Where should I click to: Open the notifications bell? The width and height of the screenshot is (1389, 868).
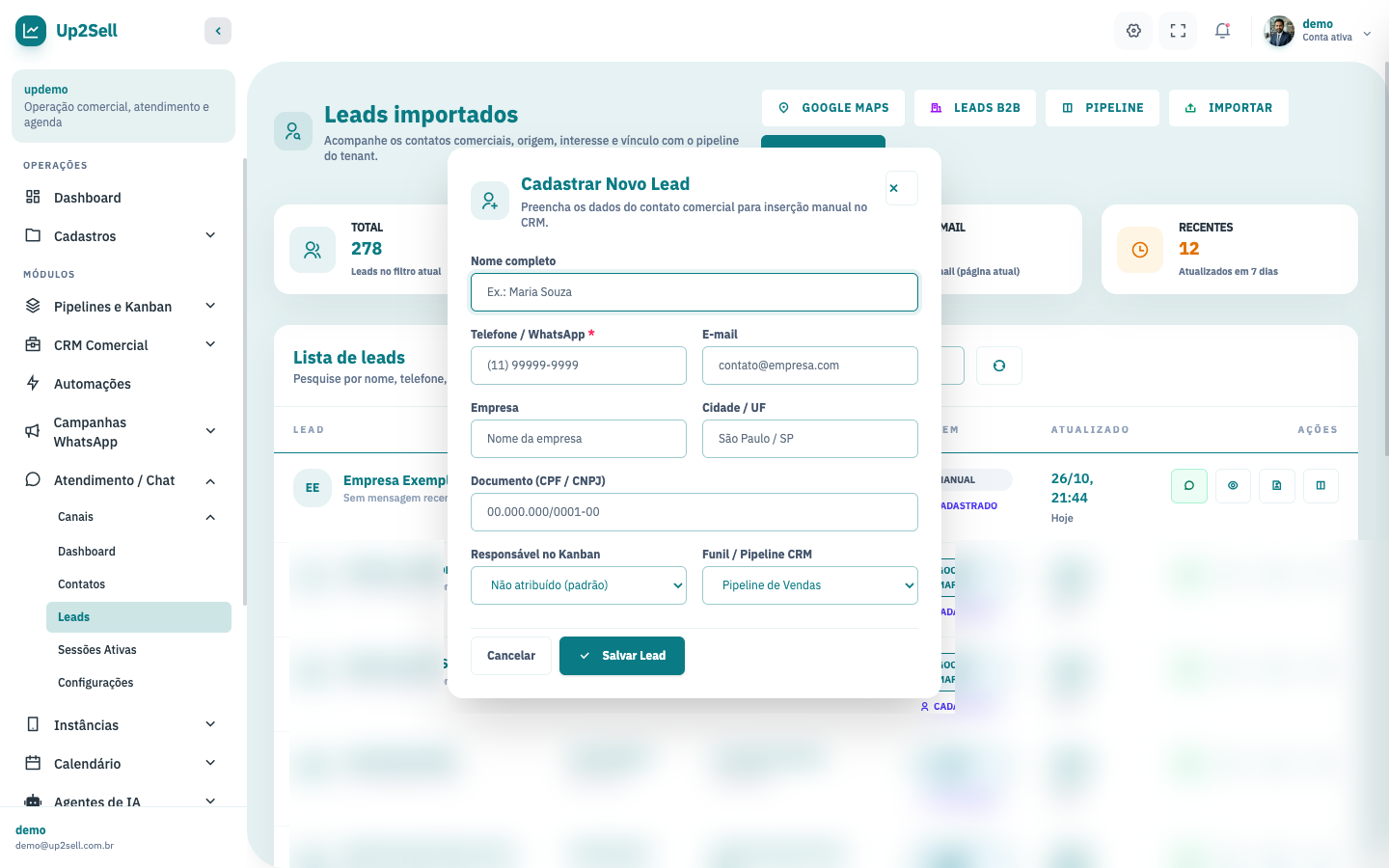click(x=1223, y=31)
